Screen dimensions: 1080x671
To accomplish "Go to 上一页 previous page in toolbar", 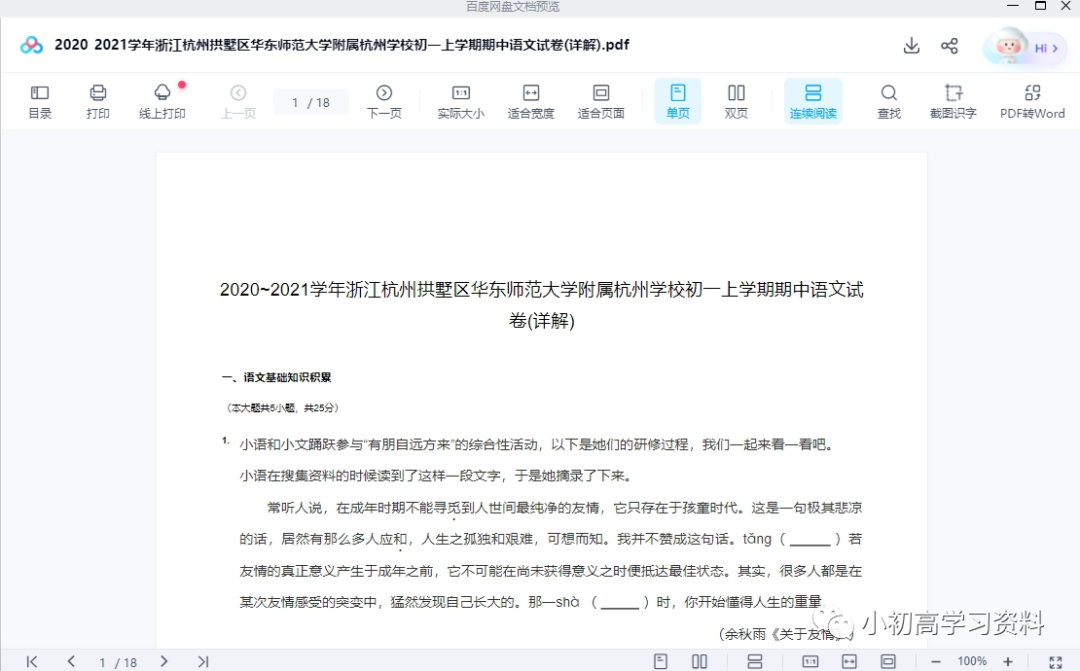I will [238, 101].
